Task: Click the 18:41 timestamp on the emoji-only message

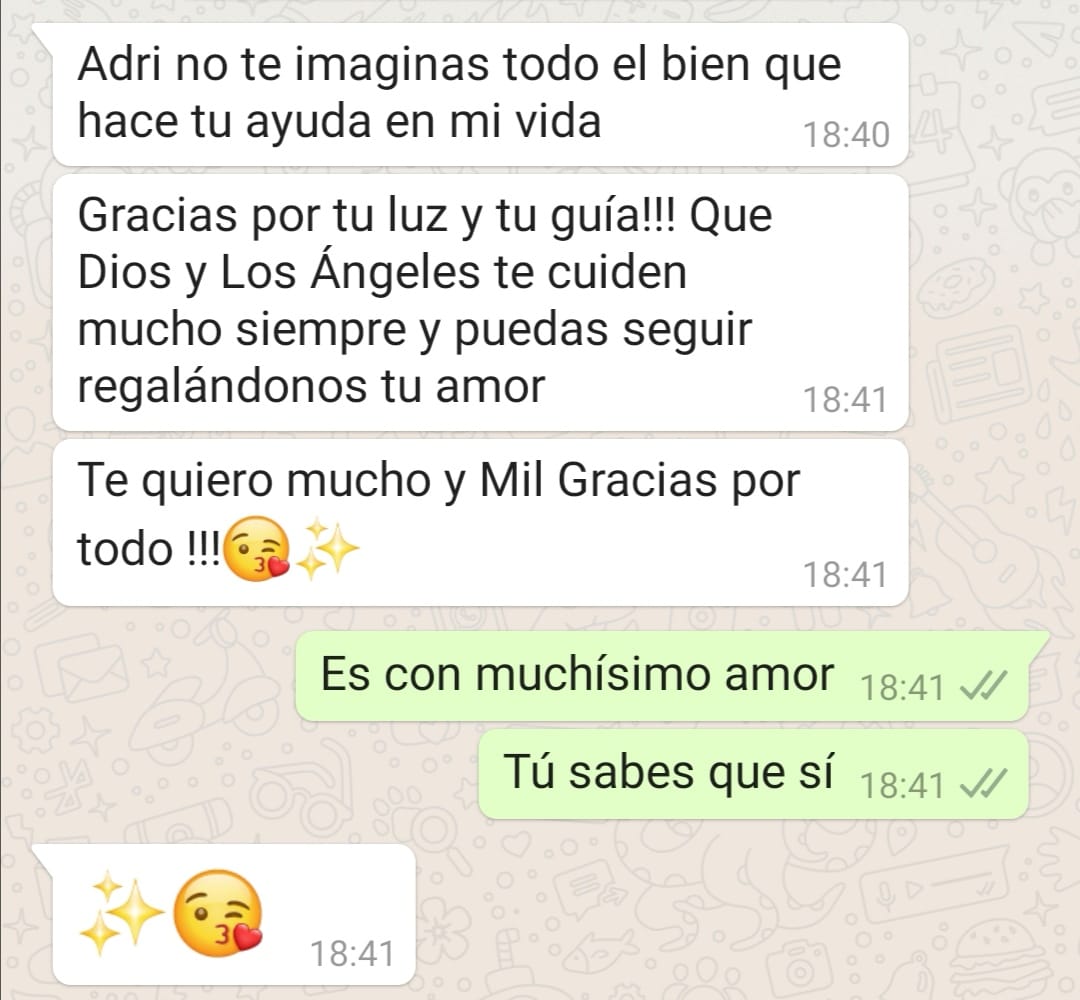Action: (x=353, y=954)
